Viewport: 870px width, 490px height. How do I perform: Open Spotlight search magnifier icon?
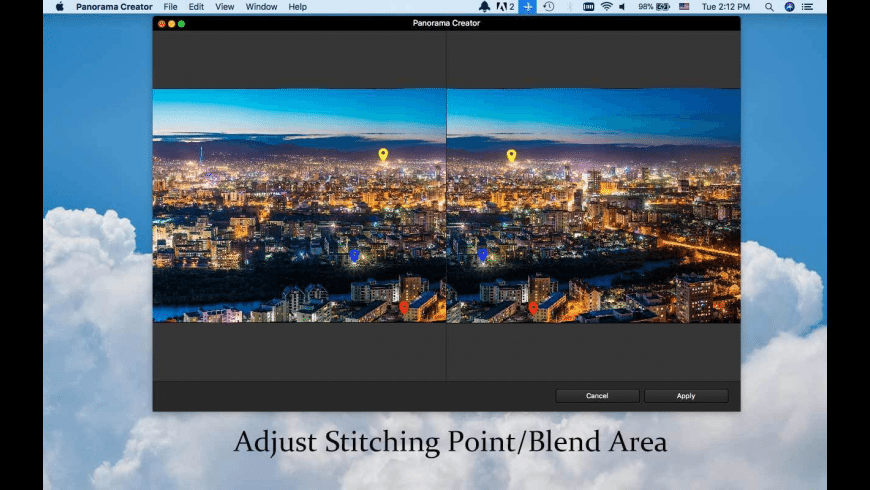769,7
